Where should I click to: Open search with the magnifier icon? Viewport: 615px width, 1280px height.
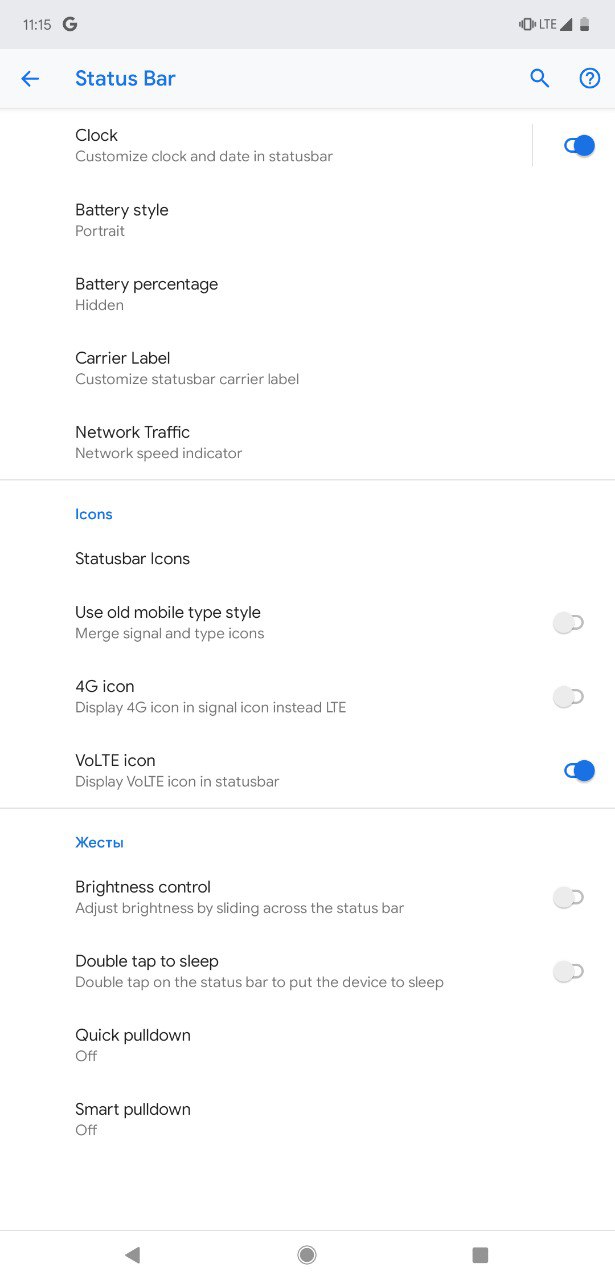pyautogui.click(x=540, y=78)
